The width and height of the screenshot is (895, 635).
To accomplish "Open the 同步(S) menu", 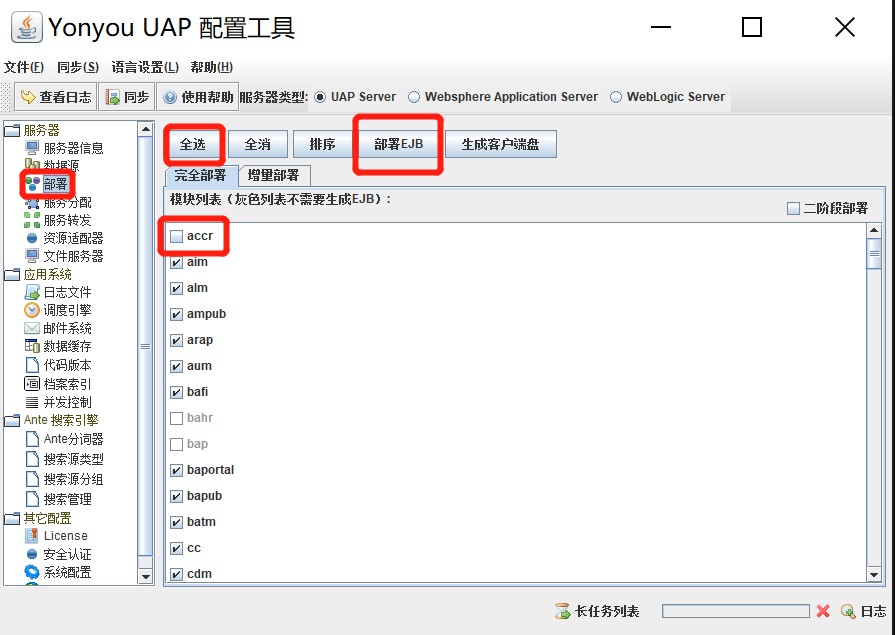I will [78, 67].
